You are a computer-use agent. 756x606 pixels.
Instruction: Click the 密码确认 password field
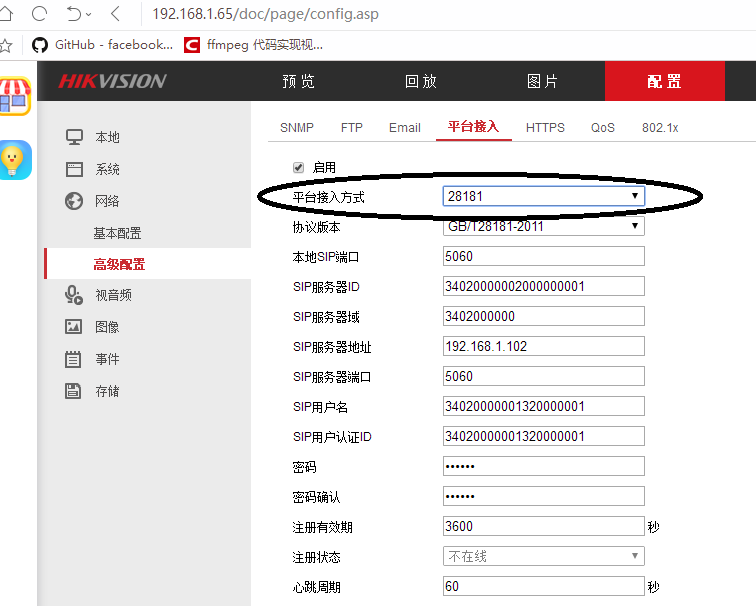point(543,496)
